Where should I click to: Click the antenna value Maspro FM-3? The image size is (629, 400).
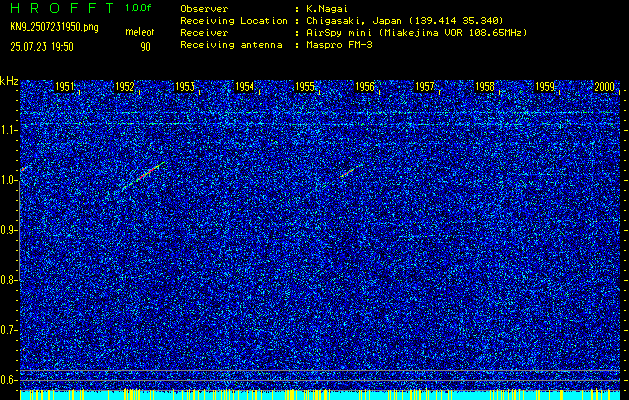(339, 45)
